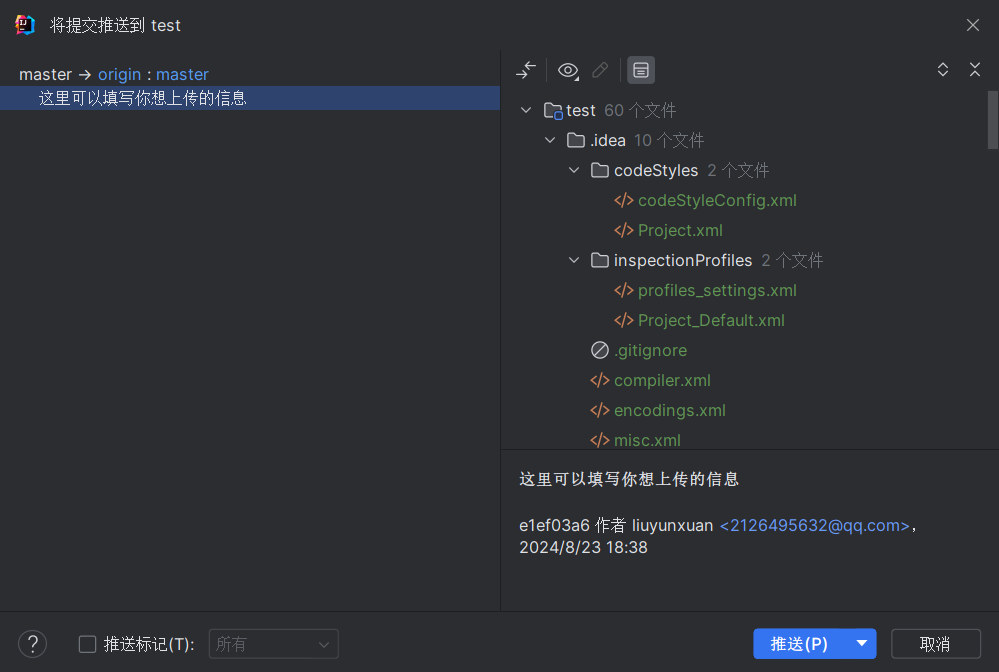Click the collapse all icon
Screen dimensions: 999x672
[975, 70]
